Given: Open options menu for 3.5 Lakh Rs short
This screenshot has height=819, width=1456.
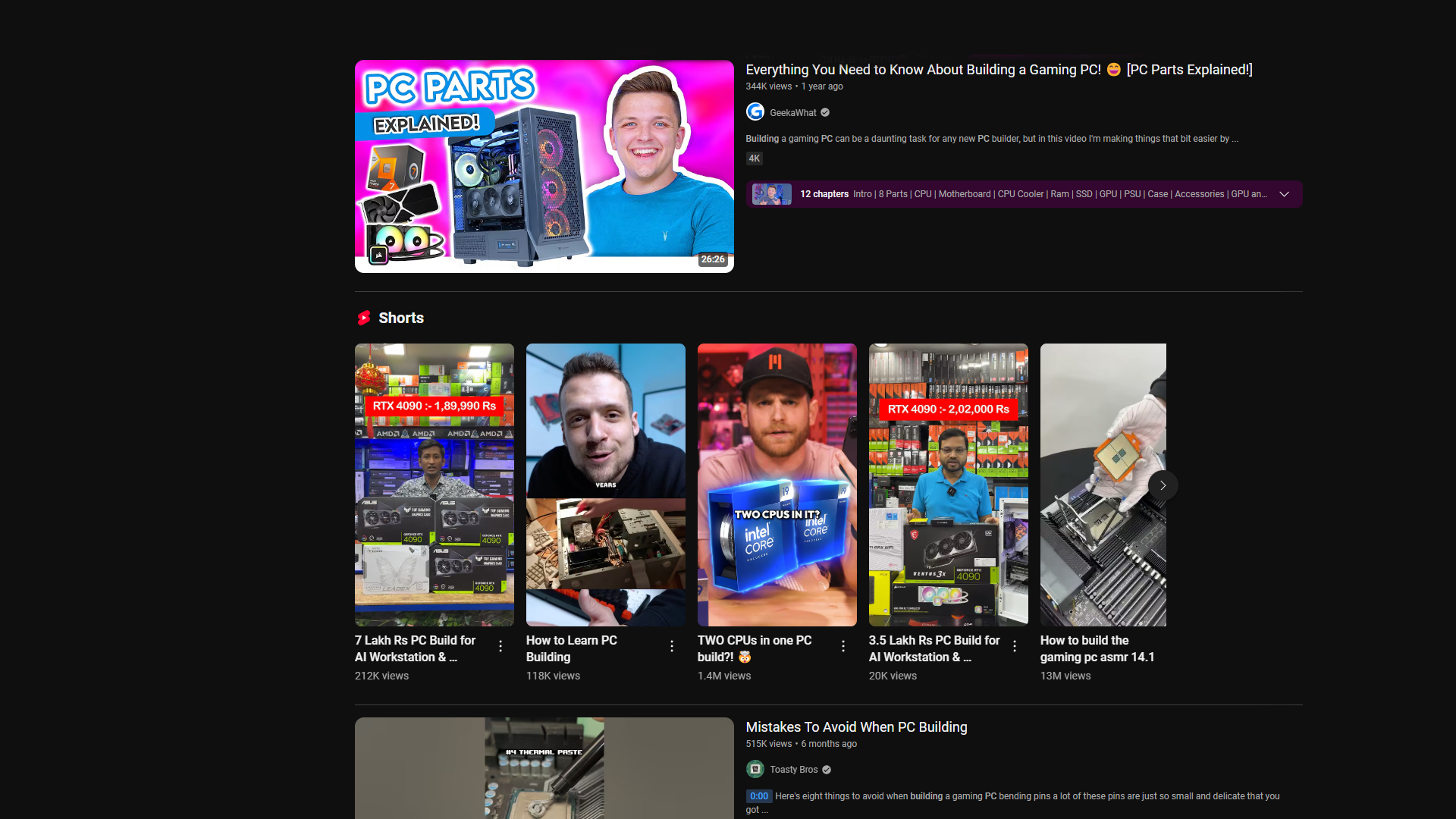Looking at the screenshot, I should (x=1015, y=646).
